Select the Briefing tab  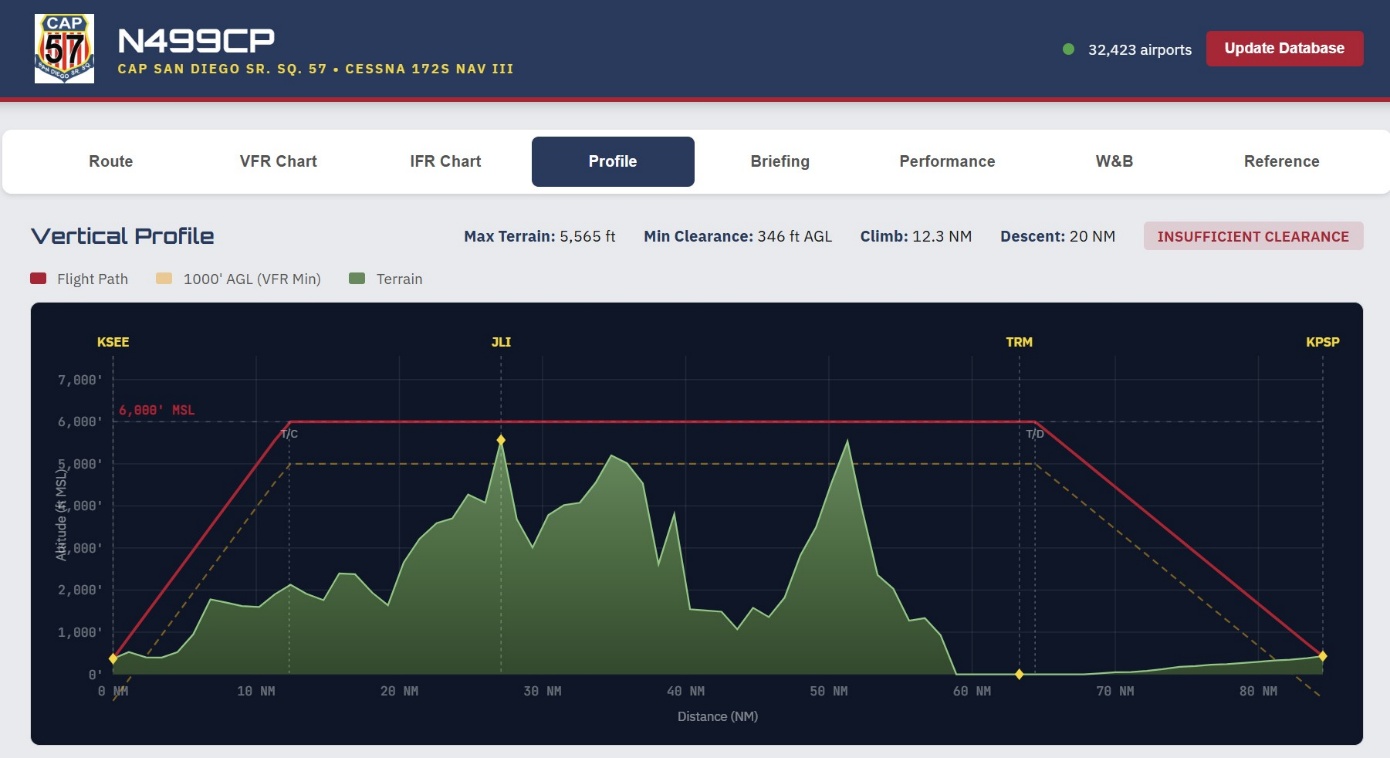780,161
